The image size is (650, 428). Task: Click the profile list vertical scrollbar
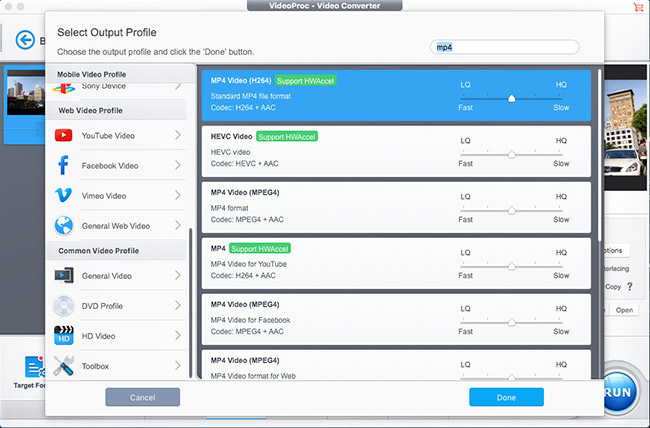pos(599,156)
